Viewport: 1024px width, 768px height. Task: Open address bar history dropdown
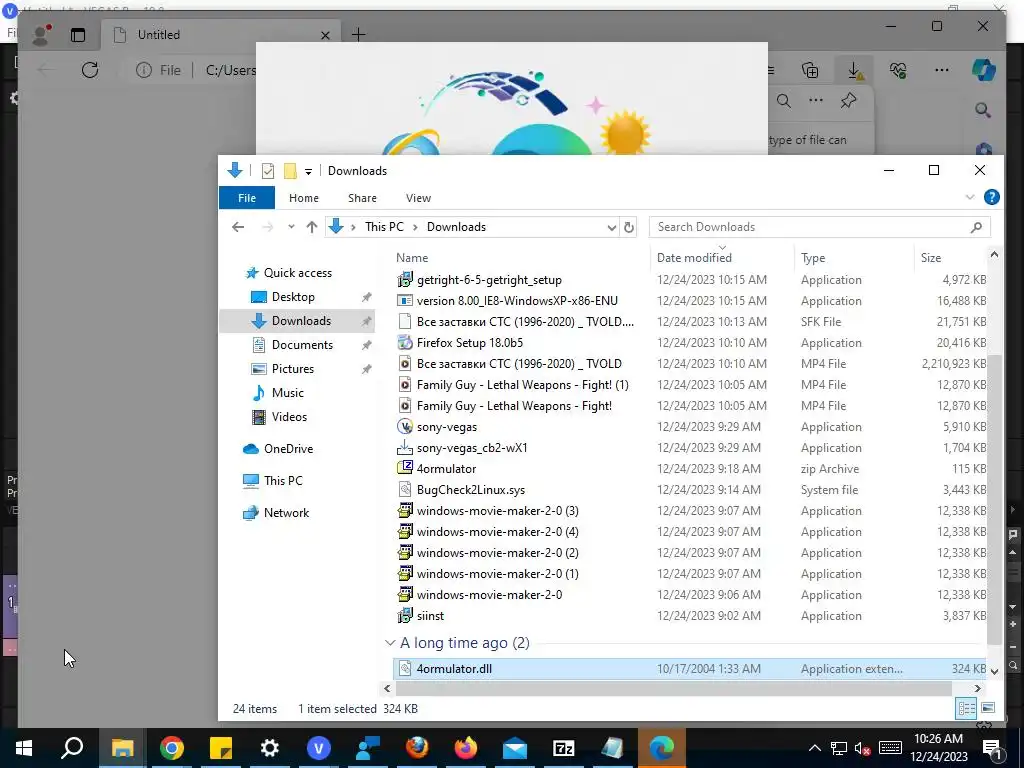pyautogui.click(x=611, y=227)
